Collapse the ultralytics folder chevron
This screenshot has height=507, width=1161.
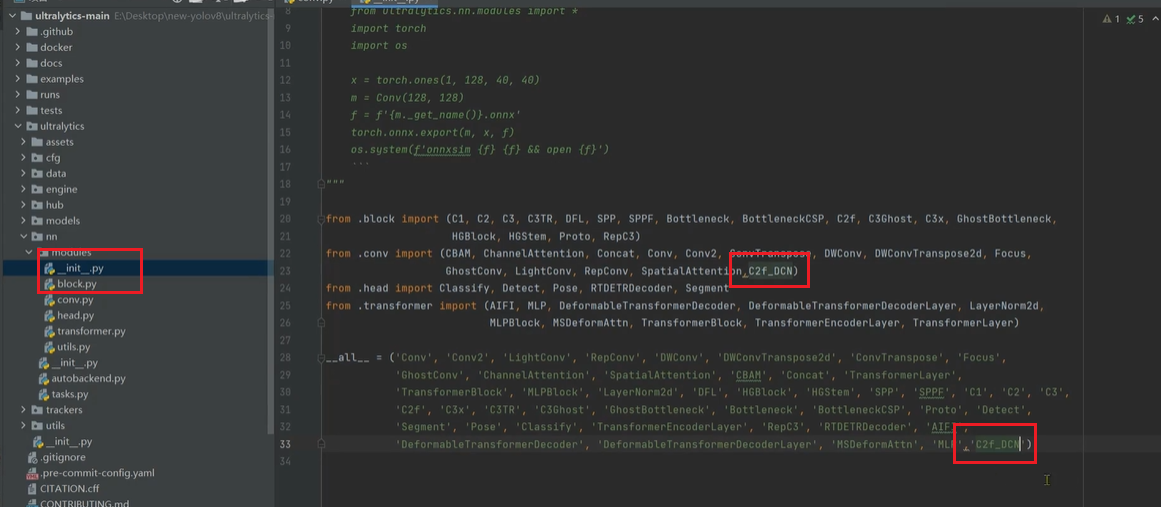pos(19,126)
